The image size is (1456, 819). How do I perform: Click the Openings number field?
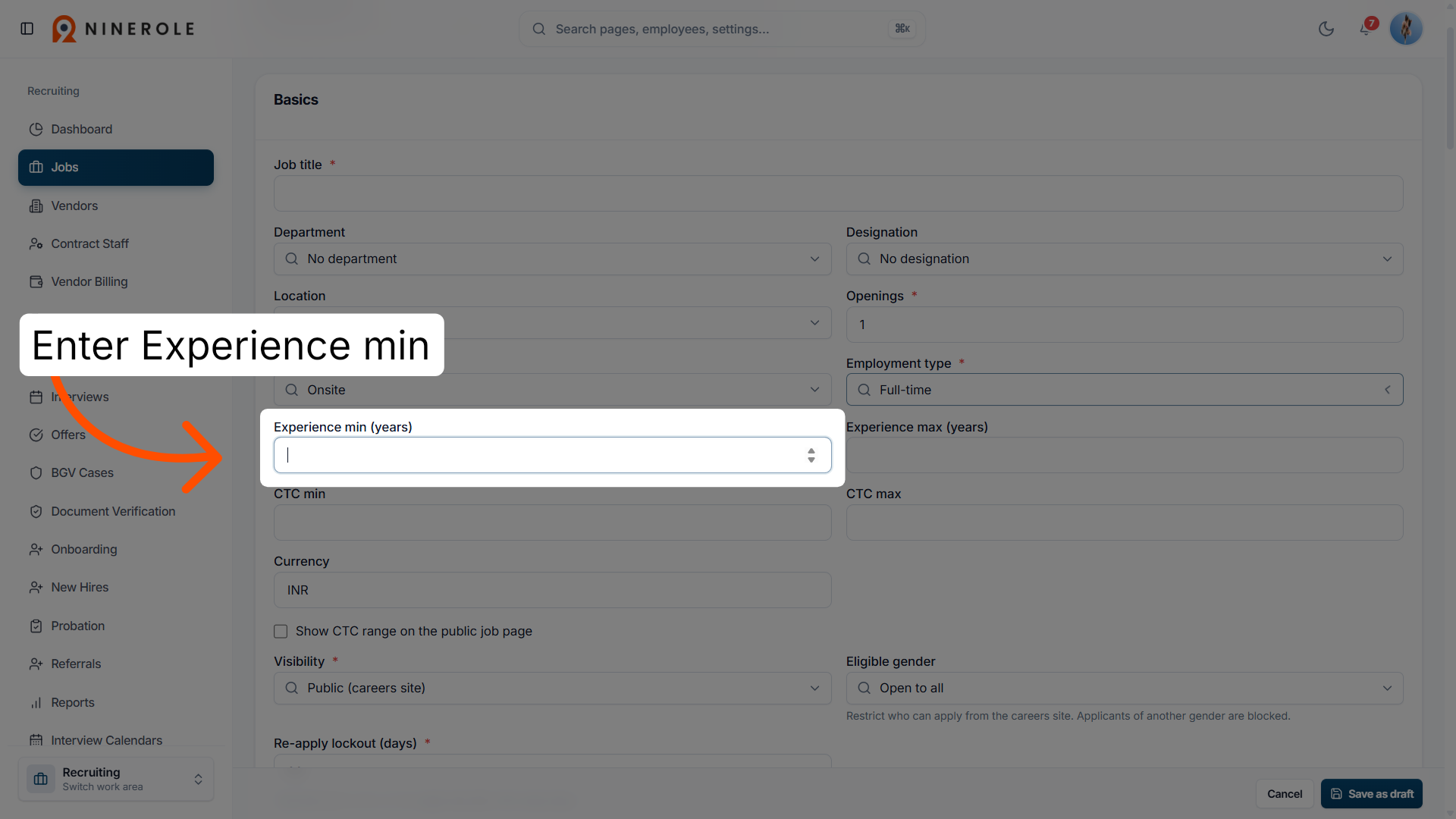1125,325
